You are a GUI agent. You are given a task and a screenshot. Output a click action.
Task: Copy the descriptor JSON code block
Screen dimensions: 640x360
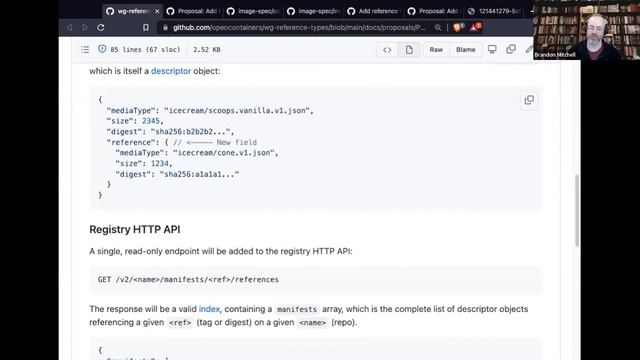click(529, 100)
